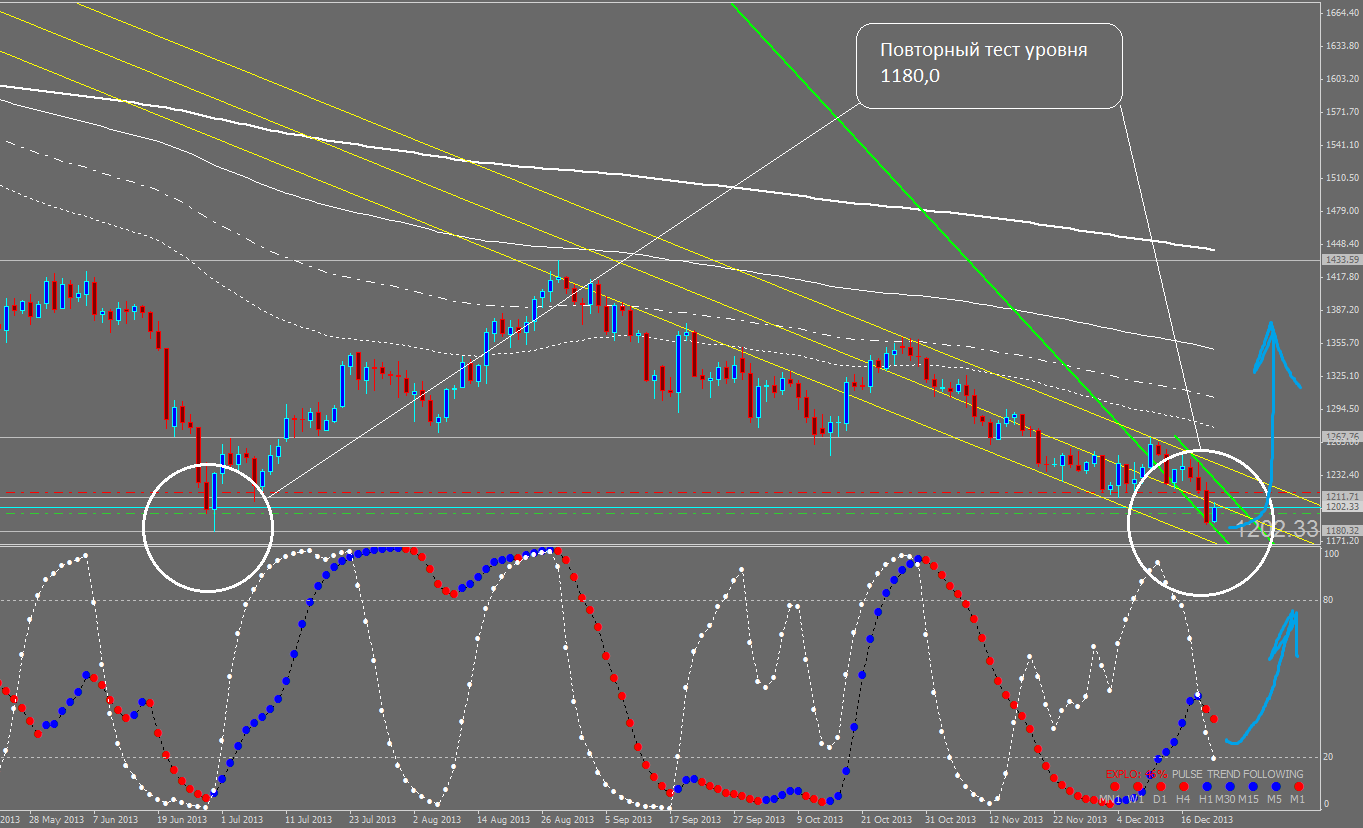The height and width of the screenshot is (828, 1363).
Task: Click the 1510.50 price axis value
Action: (1342, 177)
